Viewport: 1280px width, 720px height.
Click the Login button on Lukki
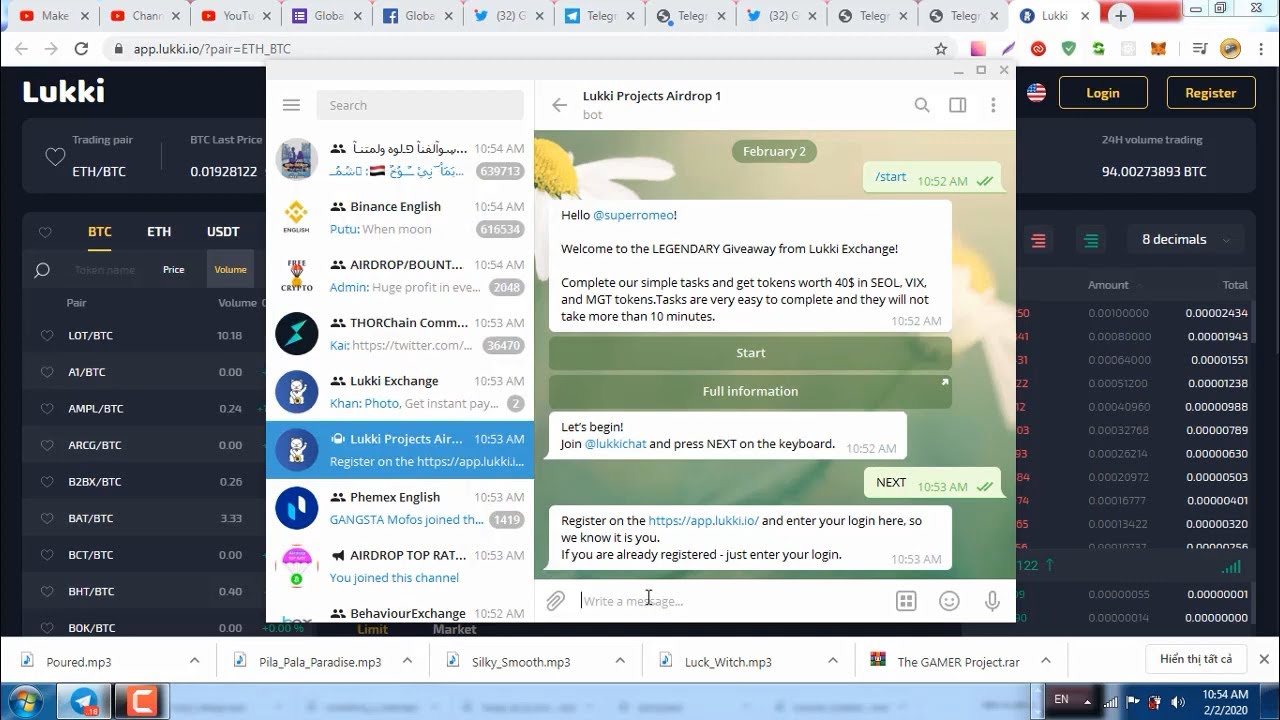1103,93
